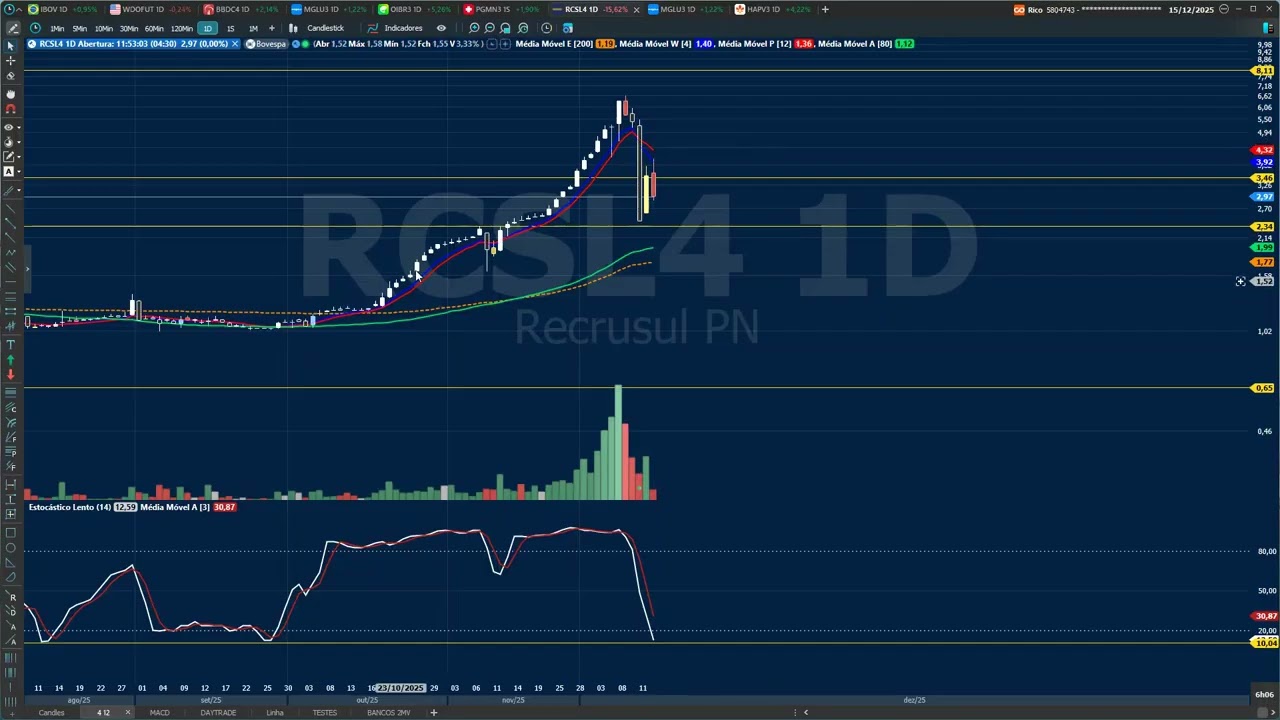
Task: Switch to the MACD workspace tab
Action: click(159, 713)
